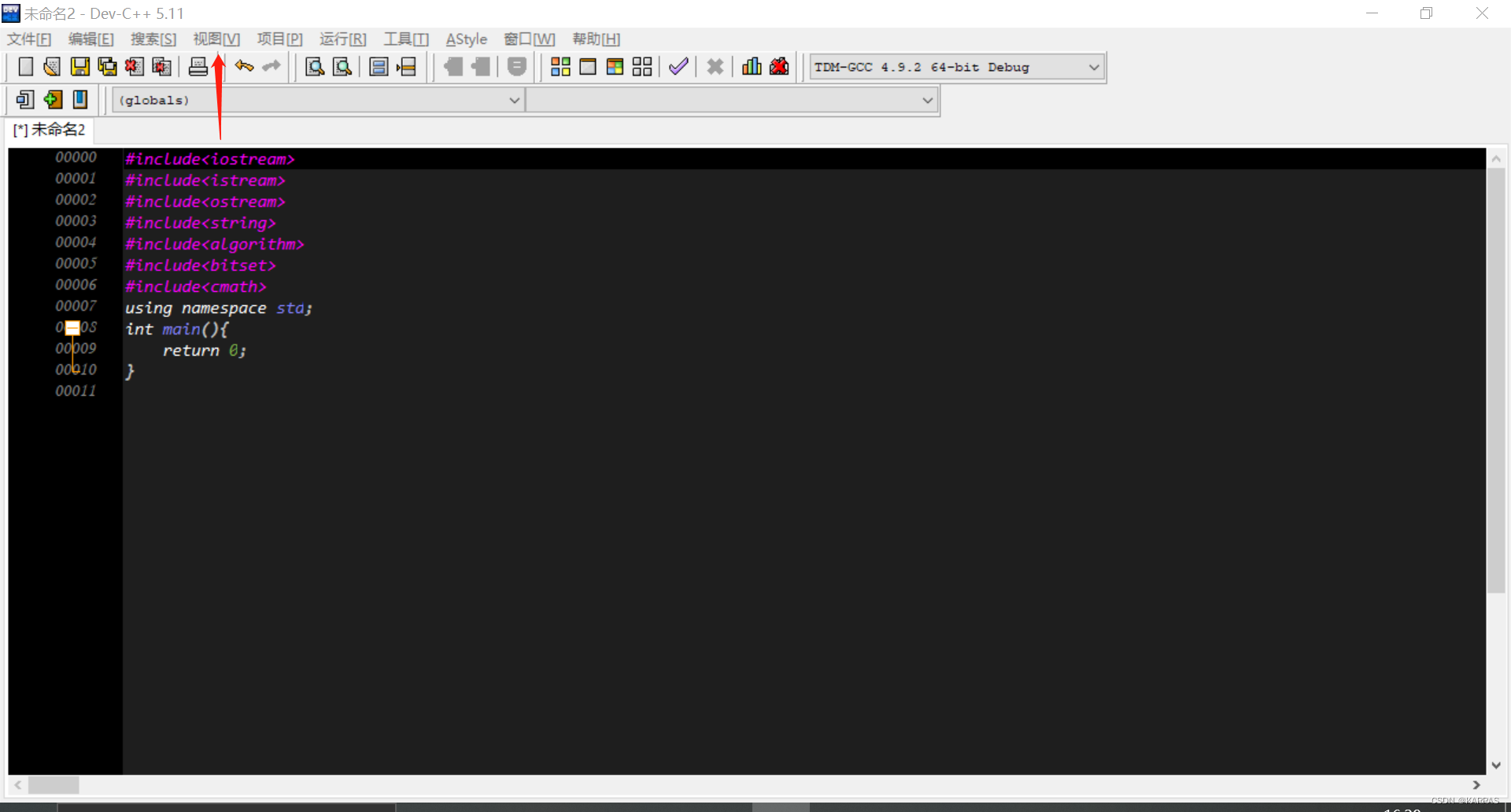Click the Save All icon
The width and height of the screenshot is (1511, 812).
tap(107, 67)
